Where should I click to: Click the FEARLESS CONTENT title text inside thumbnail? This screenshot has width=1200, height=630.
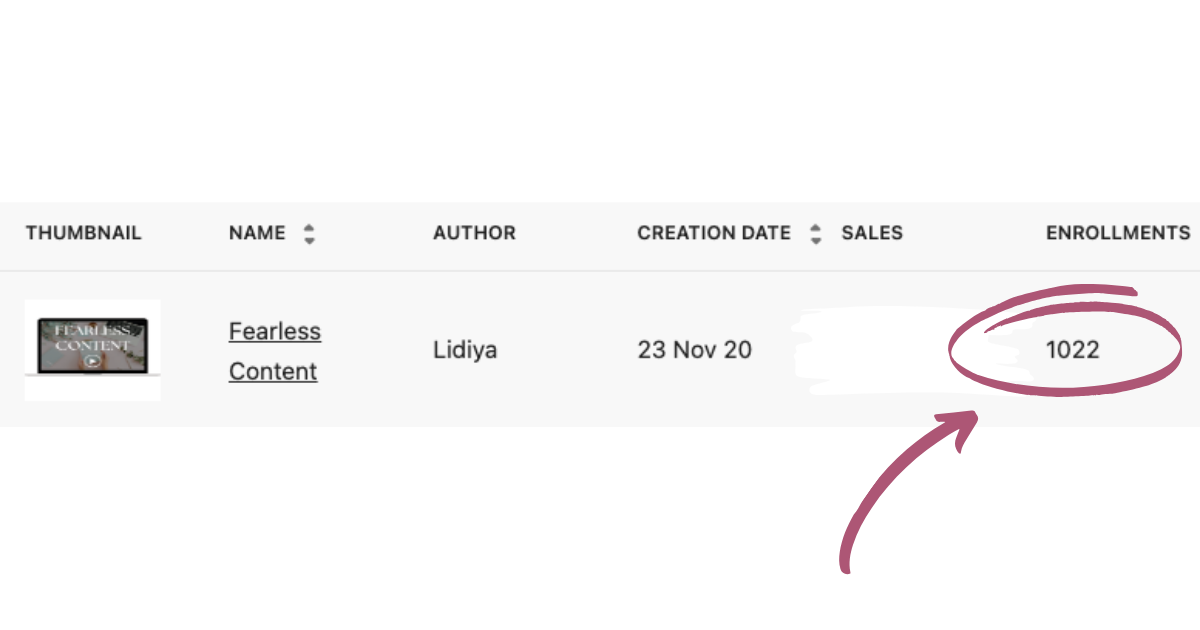coord(92,337)
